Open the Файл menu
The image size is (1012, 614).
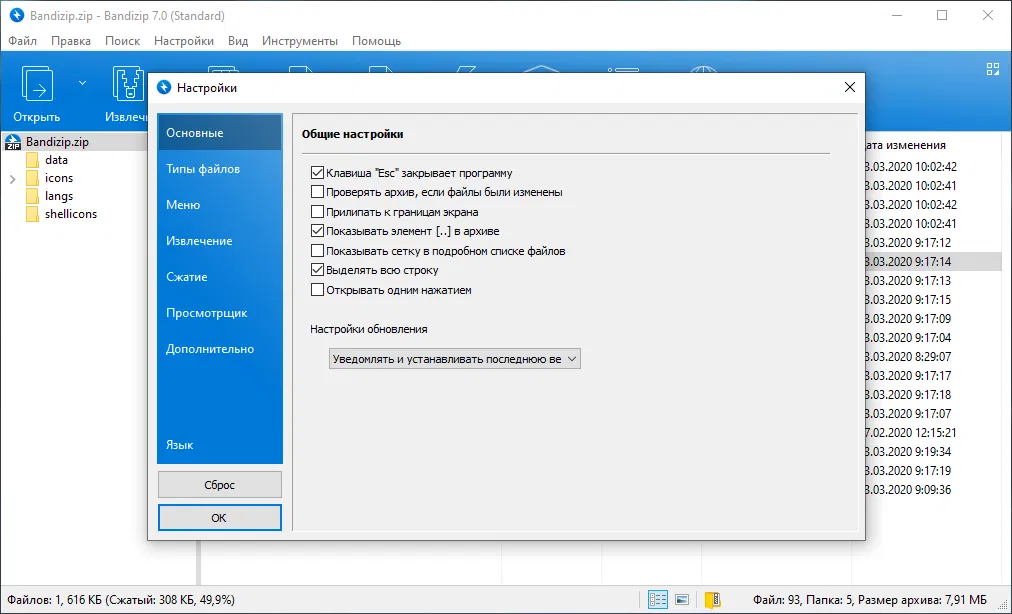23,41
